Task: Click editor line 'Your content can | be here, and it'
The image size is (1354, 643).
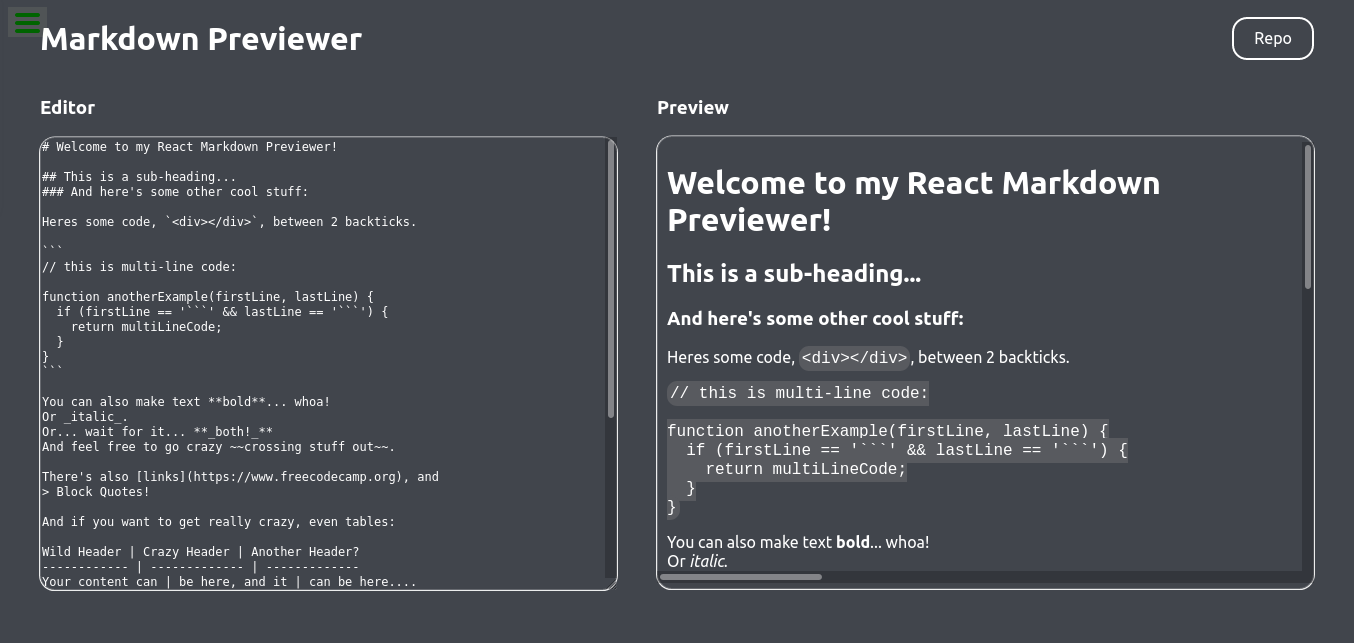Action: point(229,582)
